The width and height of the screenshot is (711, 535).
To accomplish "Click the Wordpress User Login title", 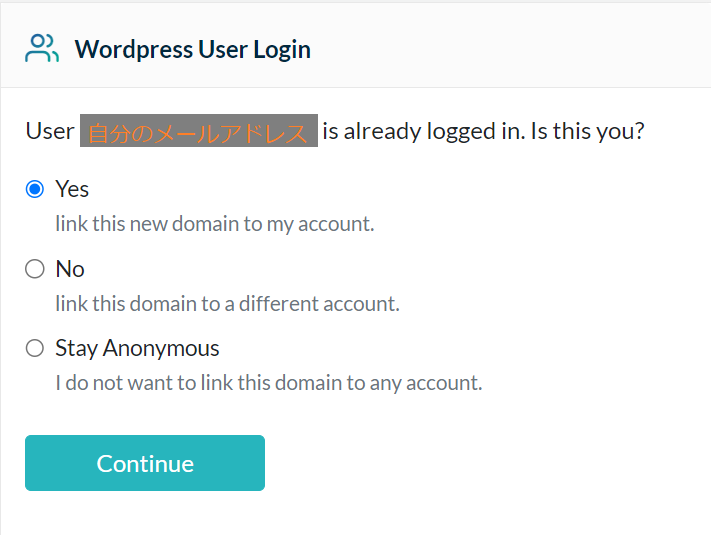I will point(192,49).
